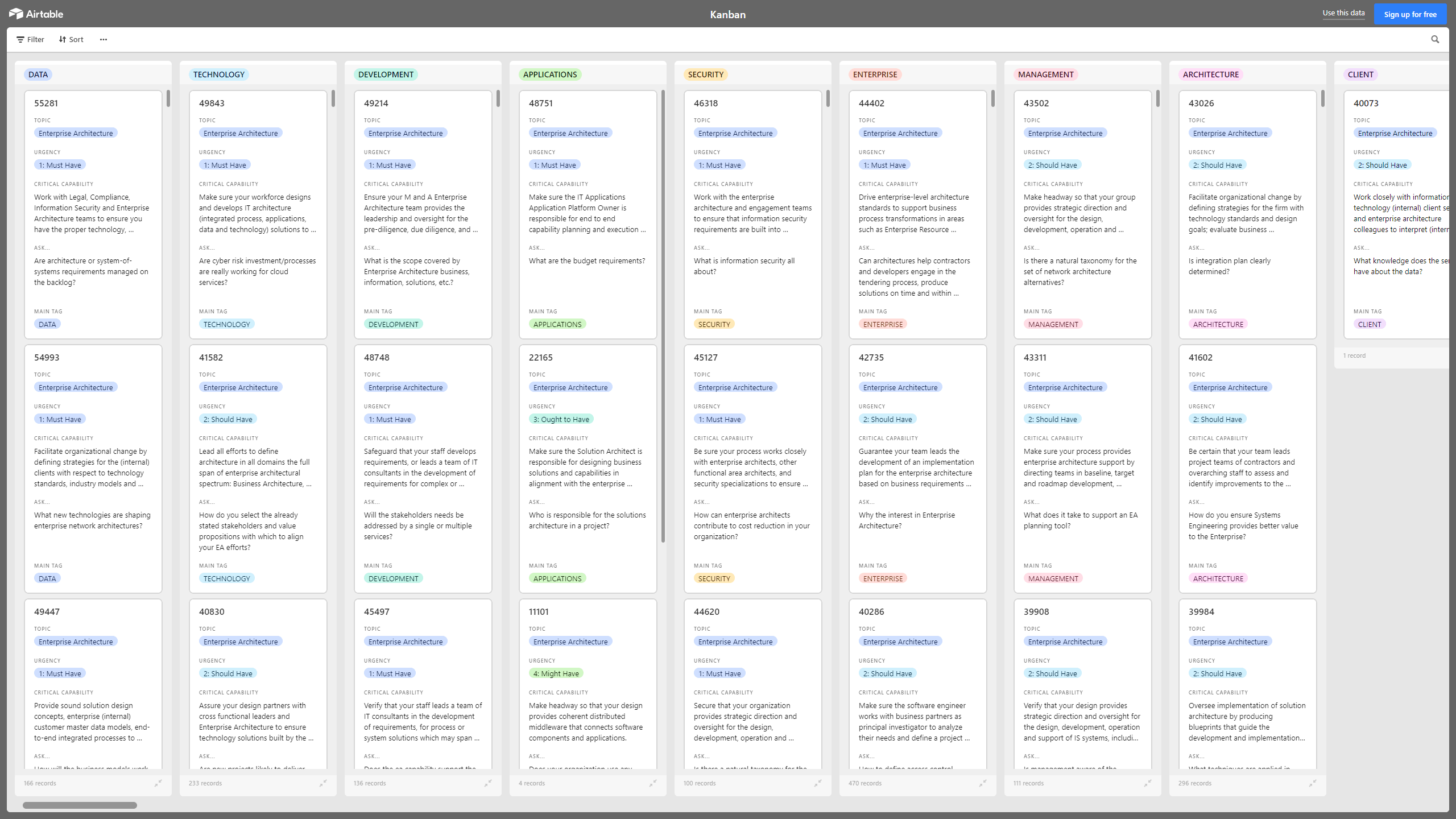Select the ENTERPRISE column header tag
1456x819 pixels.
pyautogui.click(x=875, y=75)
